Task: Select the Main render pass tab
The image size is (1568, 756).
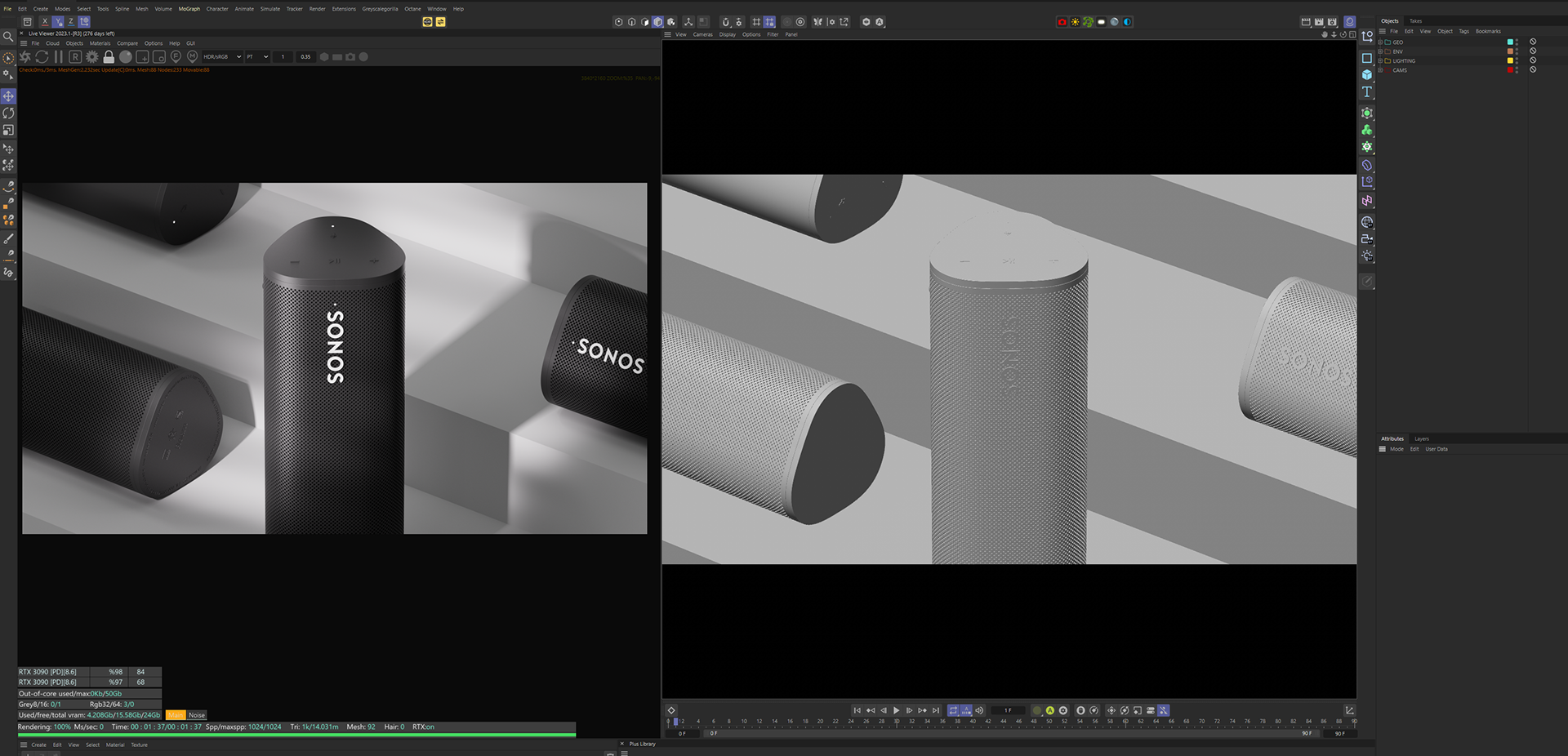Action: point(176,715)
